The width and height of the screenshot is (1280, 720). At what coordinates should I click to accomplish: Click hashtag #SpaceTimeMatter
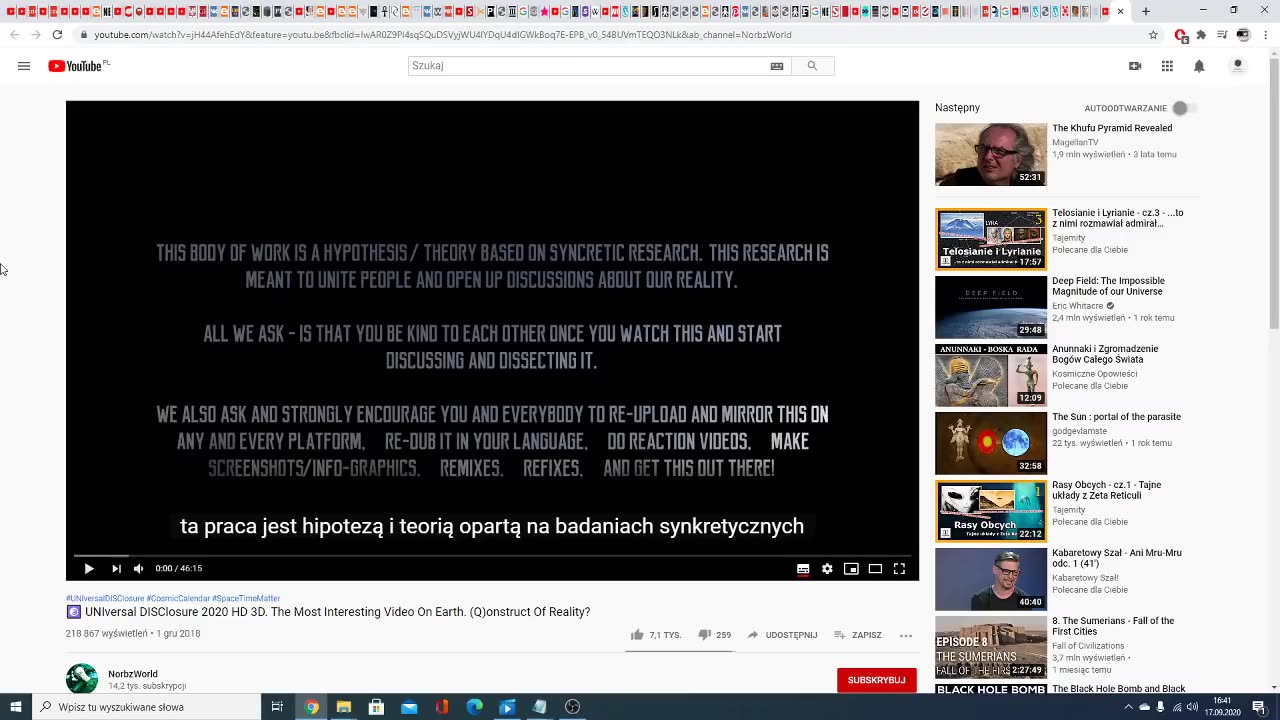coord(246,598)
